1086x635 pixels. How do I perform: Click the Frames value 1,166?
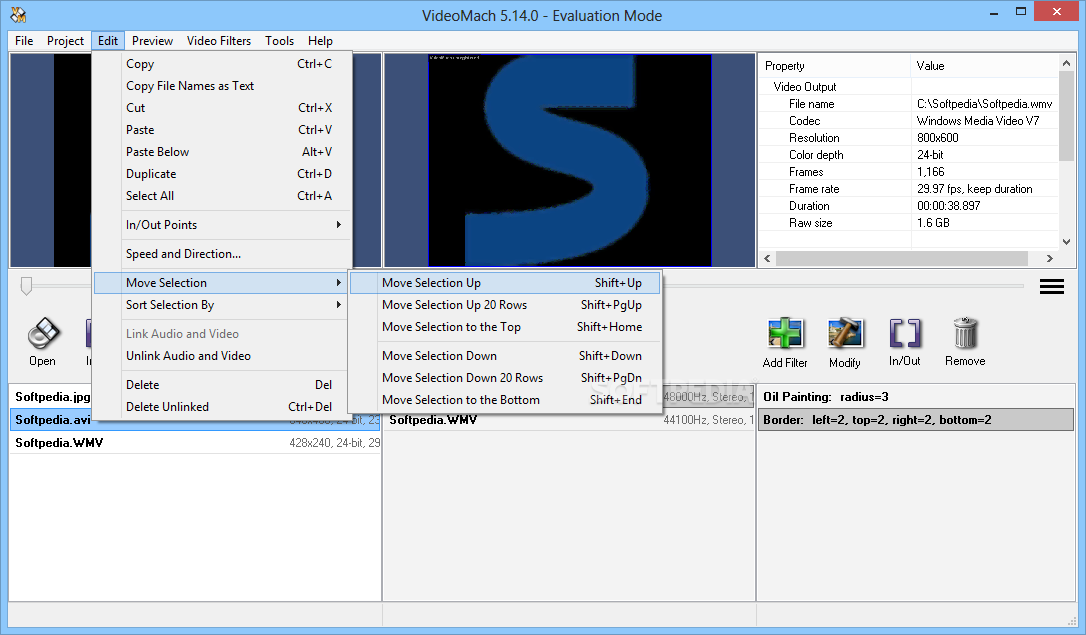click(x=930, y=172)
